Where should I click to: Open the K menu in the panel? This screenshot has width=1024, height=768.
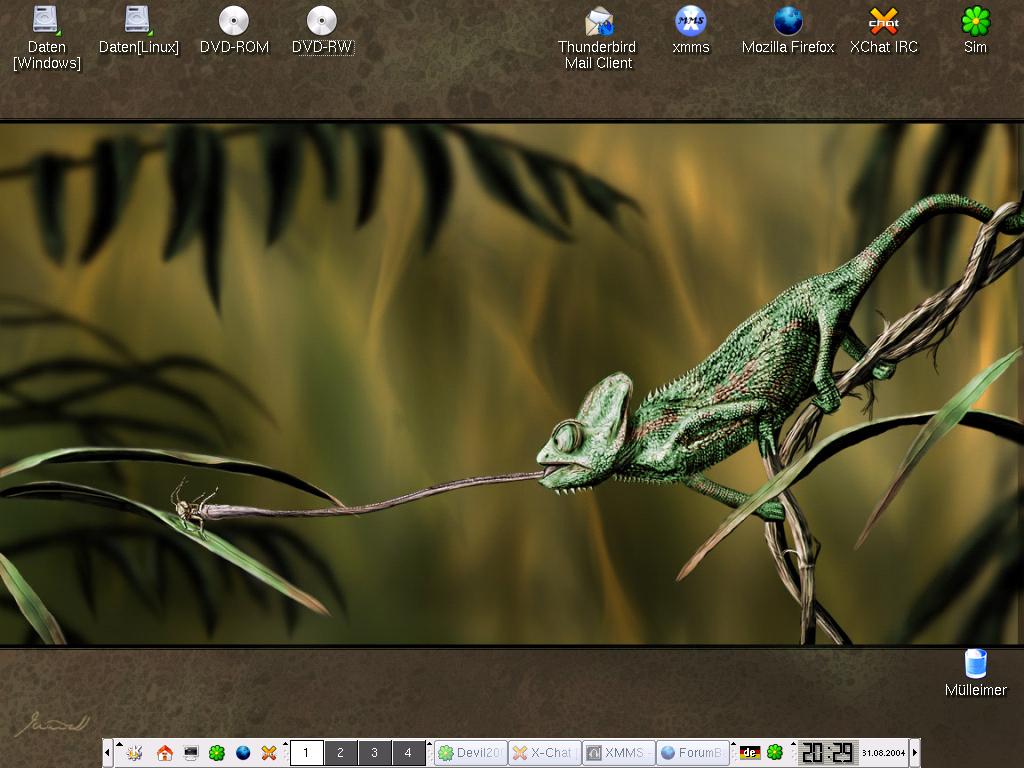pos(136,753)
